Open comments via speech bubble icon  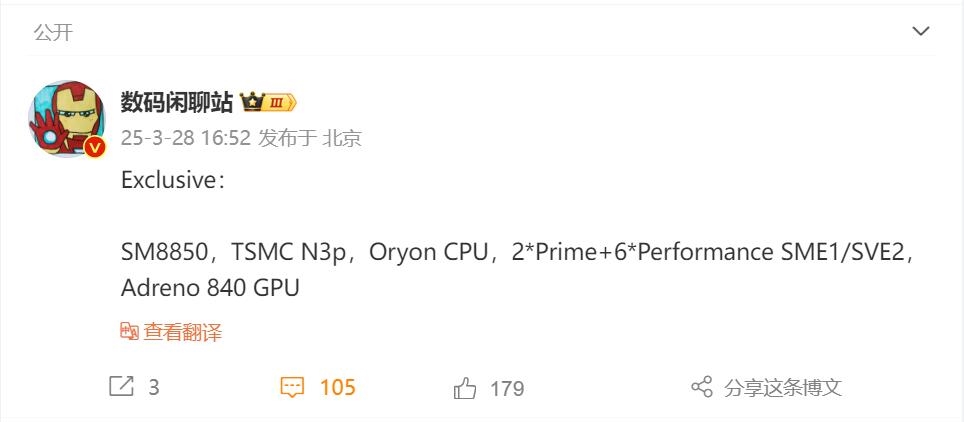click(291, 387)
